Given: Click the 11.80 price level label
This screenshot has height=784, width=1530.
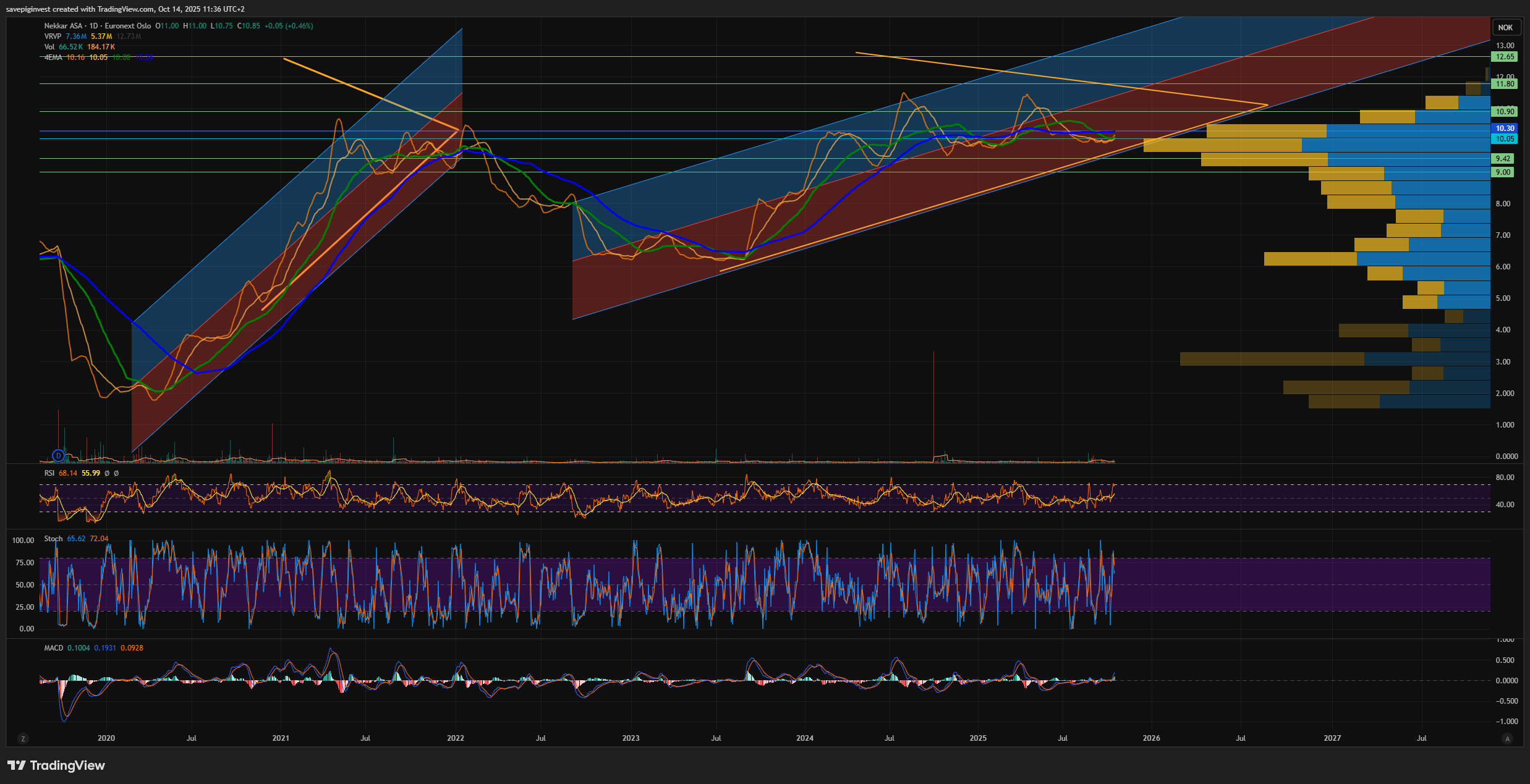Looking at the screenshot, I should [x=1504, y=84].
